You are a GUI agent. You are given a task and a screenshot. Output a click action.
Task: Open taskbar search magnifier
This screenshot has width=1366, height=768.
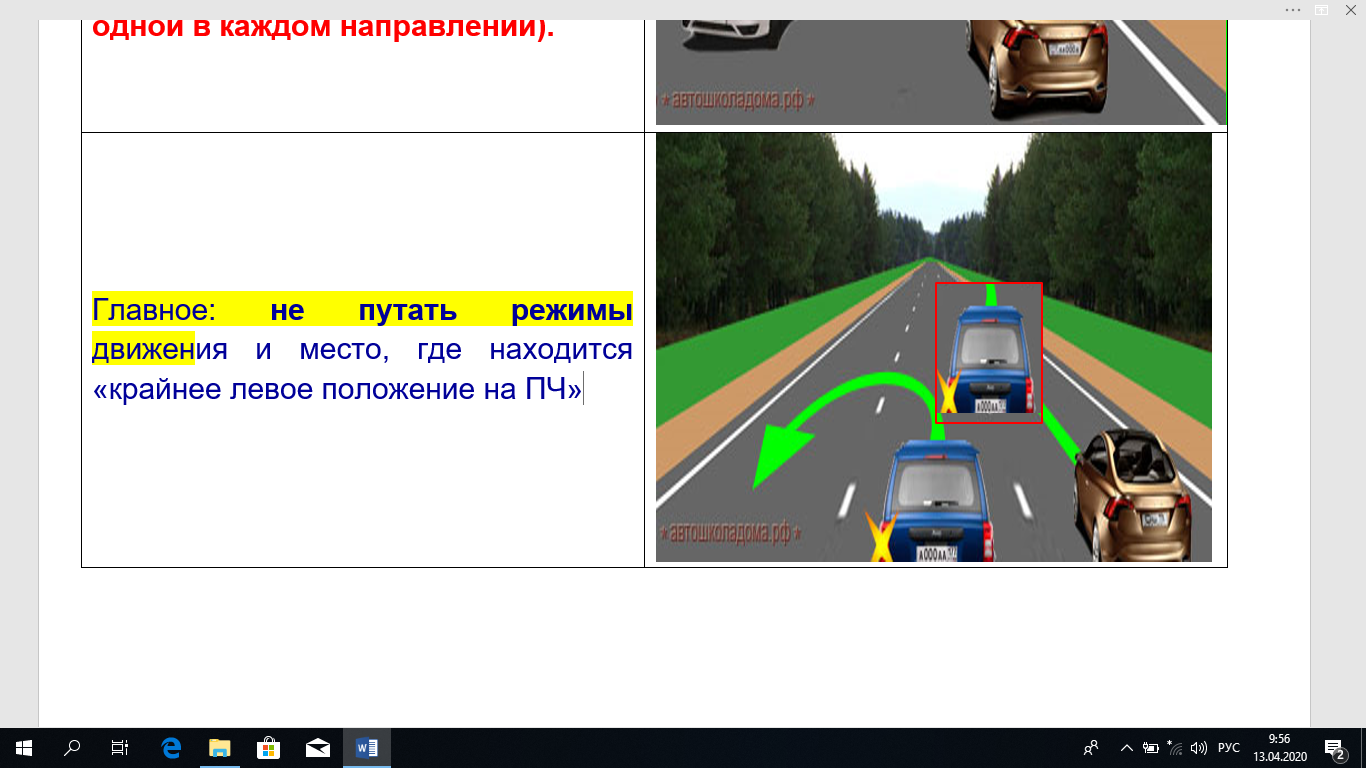[72, 747]
